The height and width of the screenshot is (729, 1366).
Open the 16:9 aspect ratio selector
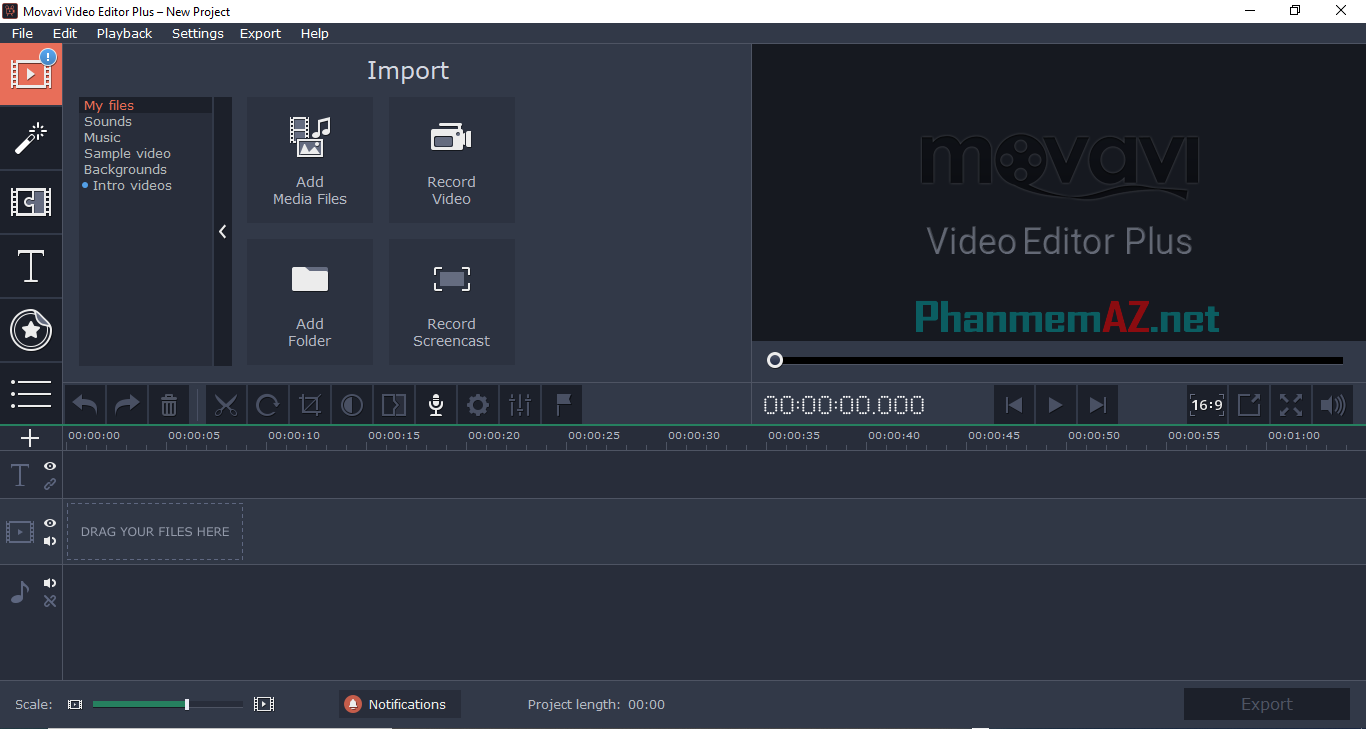[1207, 404]
